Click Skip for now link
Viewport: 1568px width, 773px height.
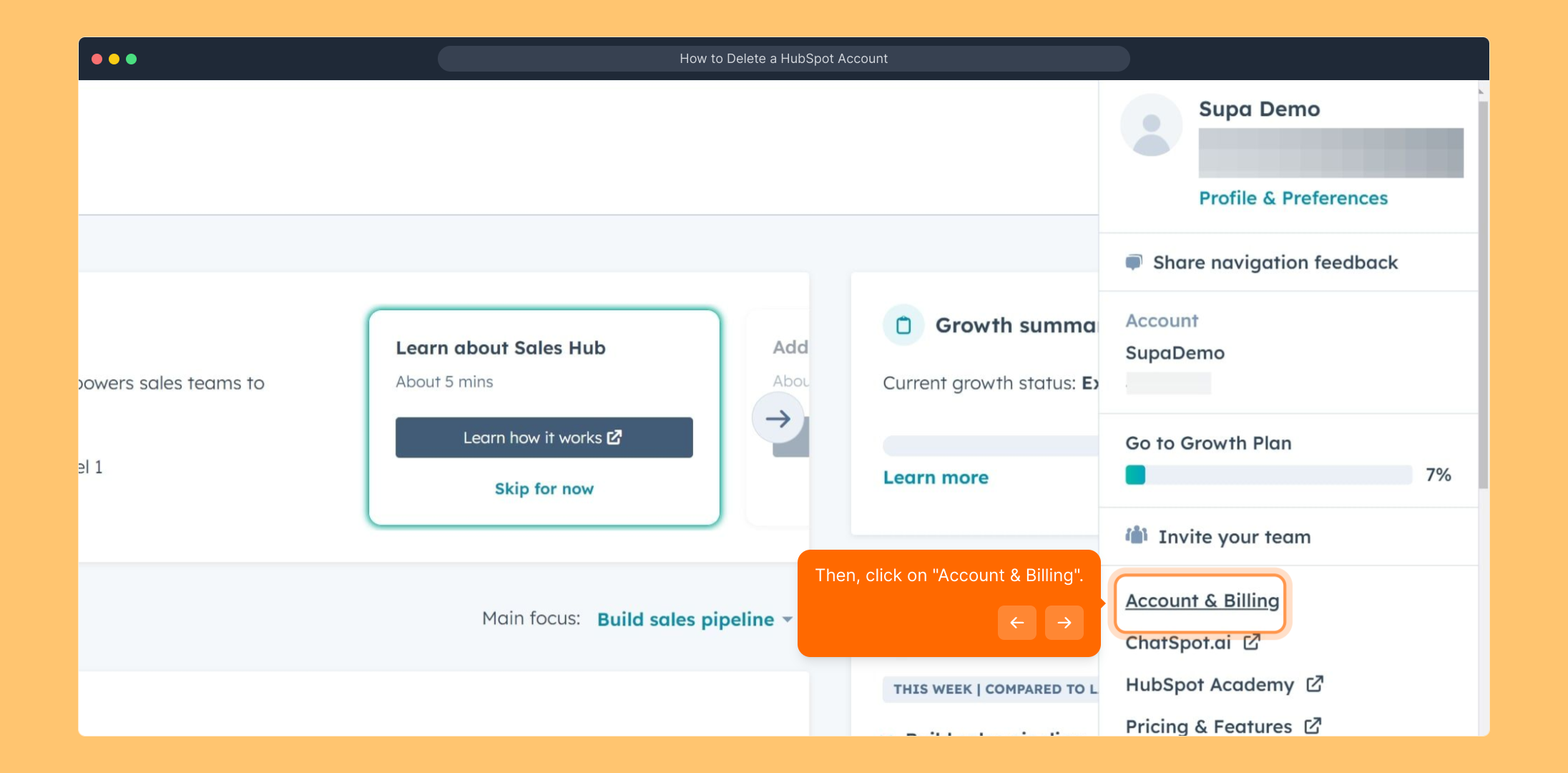click(x=544, y=489)
